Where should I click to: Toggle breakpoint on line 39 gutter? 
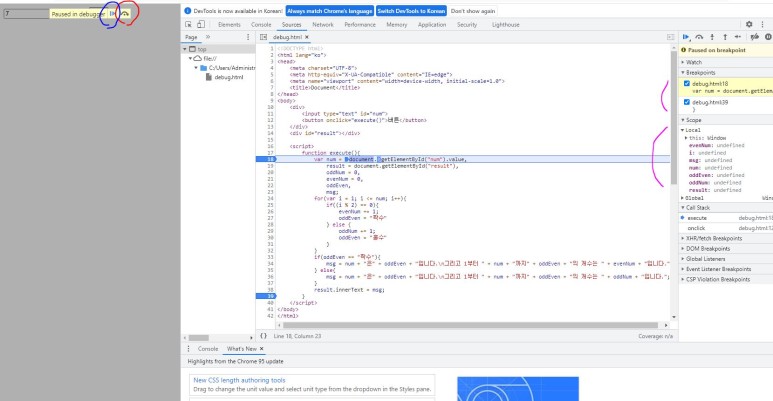(266, 296)
